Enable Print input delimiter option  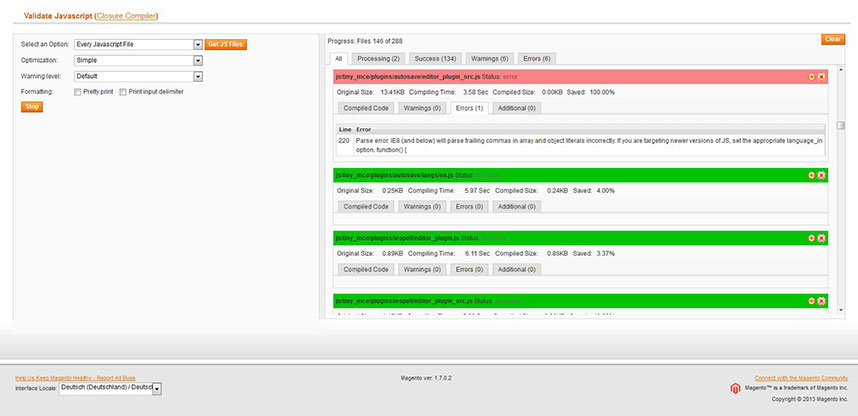pos(123,92)
